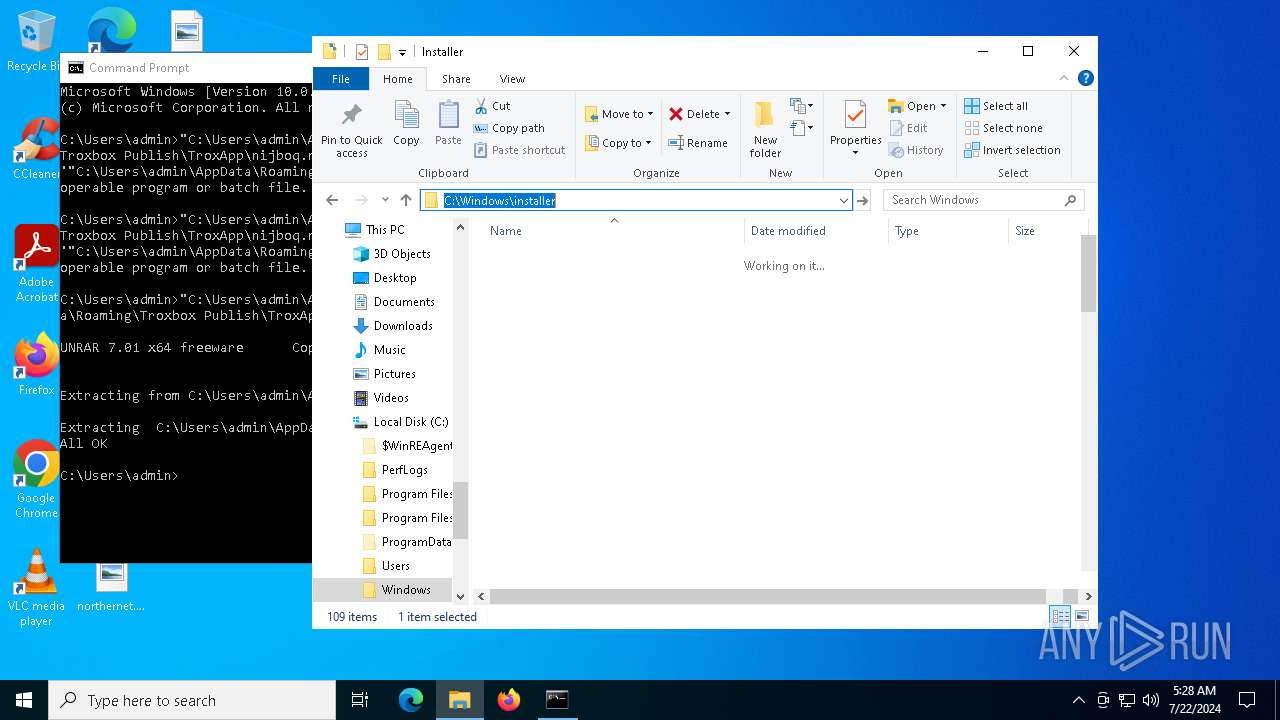
Task: Open recent locations dropdown
Action: pyautogui.click(x=385, y=201)
